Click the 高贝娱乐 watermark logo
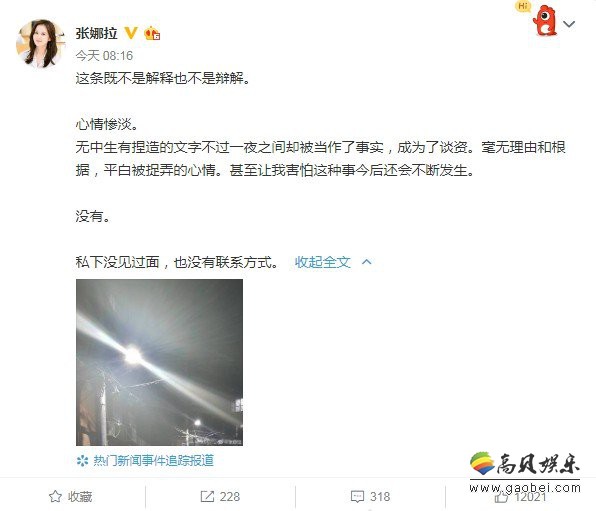The image size is (596, 511). pos(525,472)
